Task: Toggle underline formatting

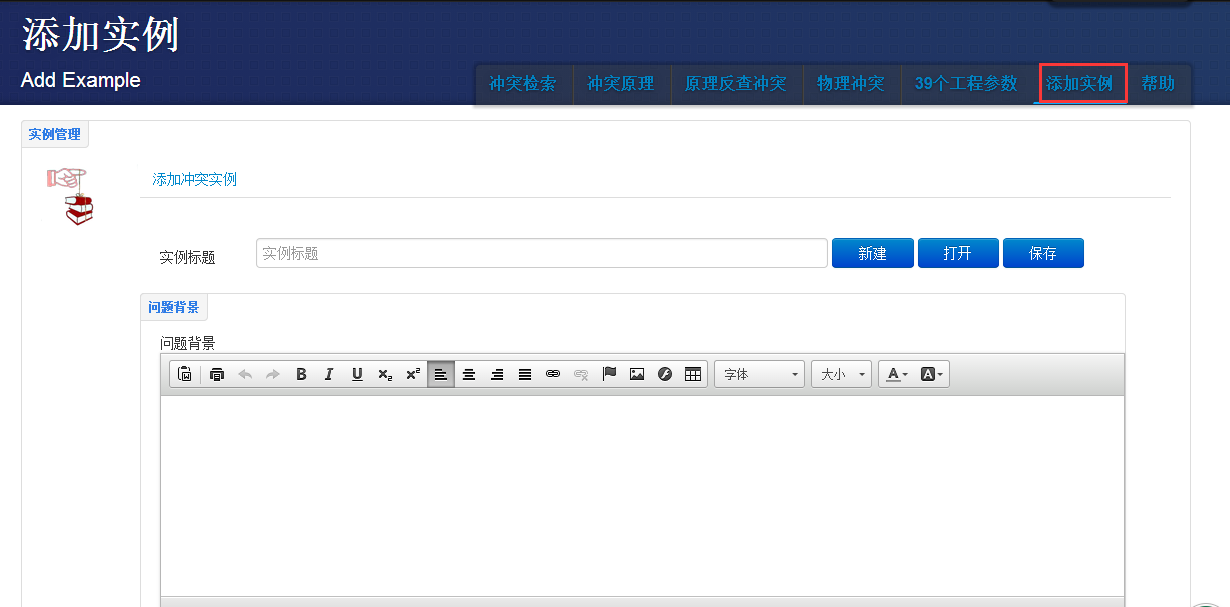Action: coord(357,374)
